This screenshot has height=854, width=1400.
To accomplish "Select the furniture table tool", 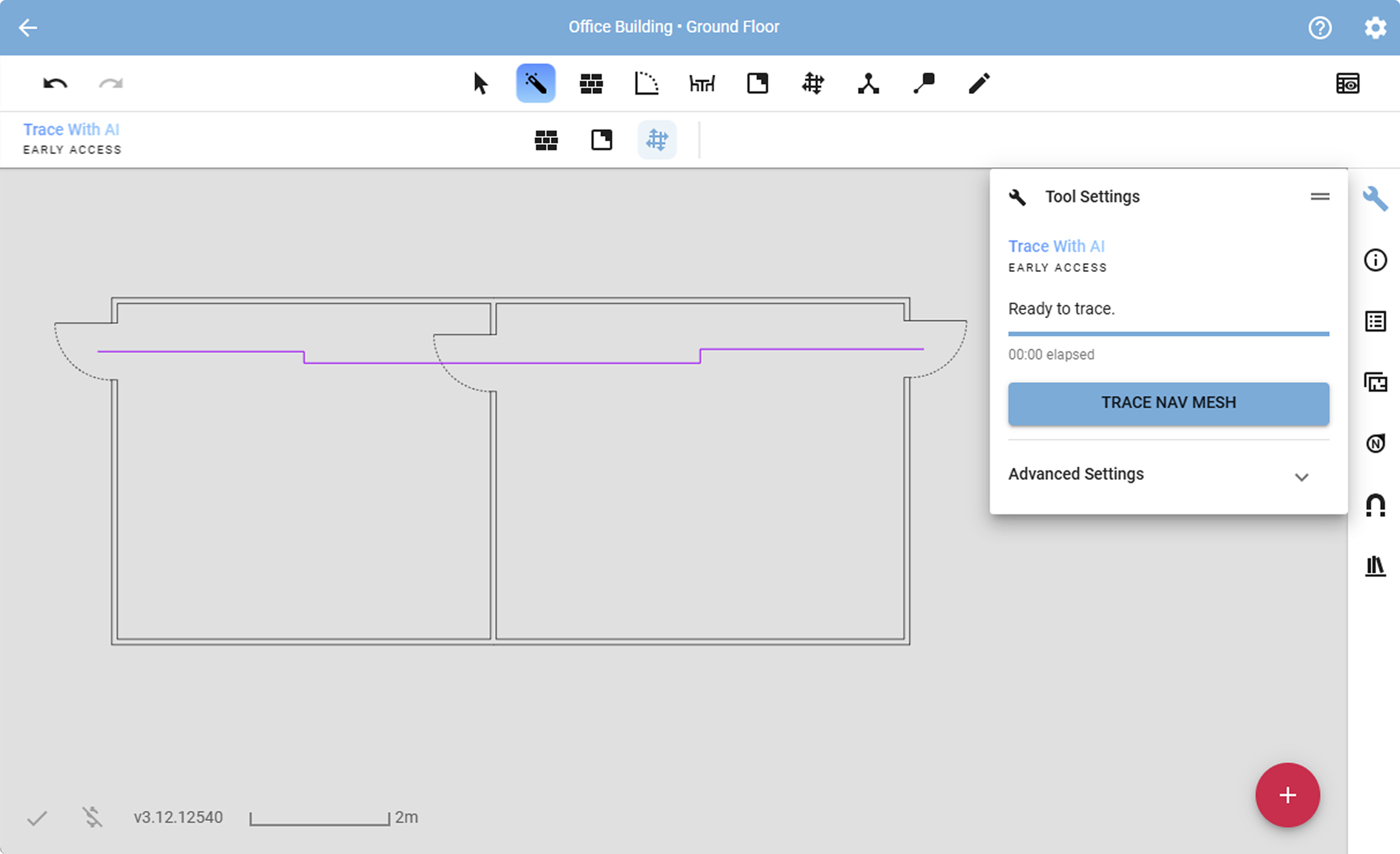I will (702, 83).
